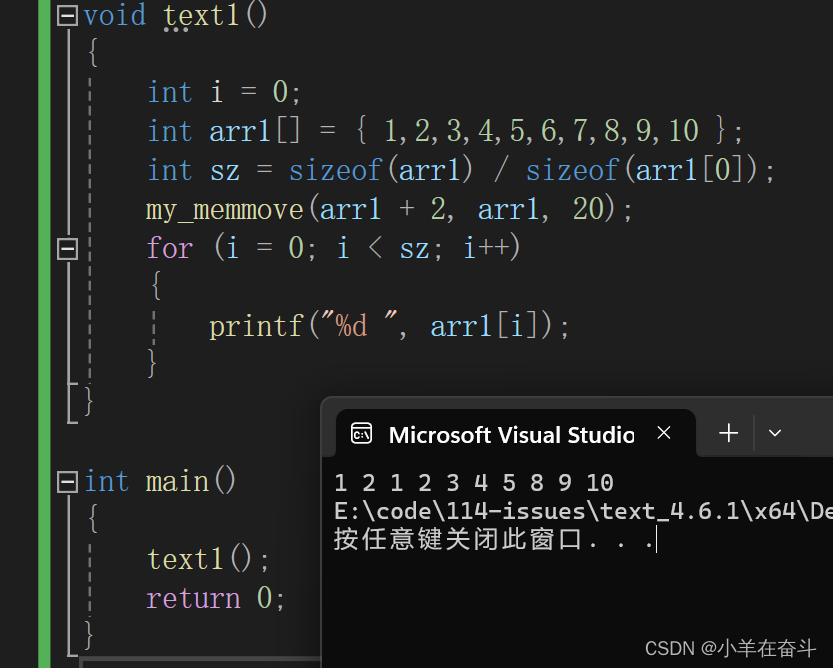
Task: Click the 'return 0;' statement
Action: (x=216, y=598)
